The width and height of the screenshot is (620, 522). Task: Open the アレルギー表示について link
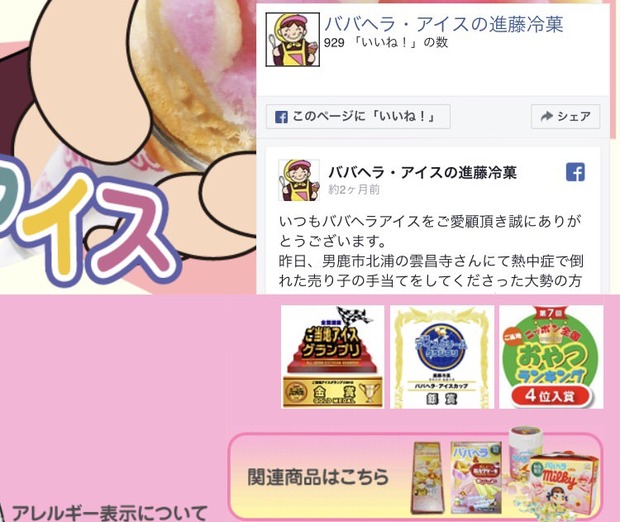pos(110,513)
